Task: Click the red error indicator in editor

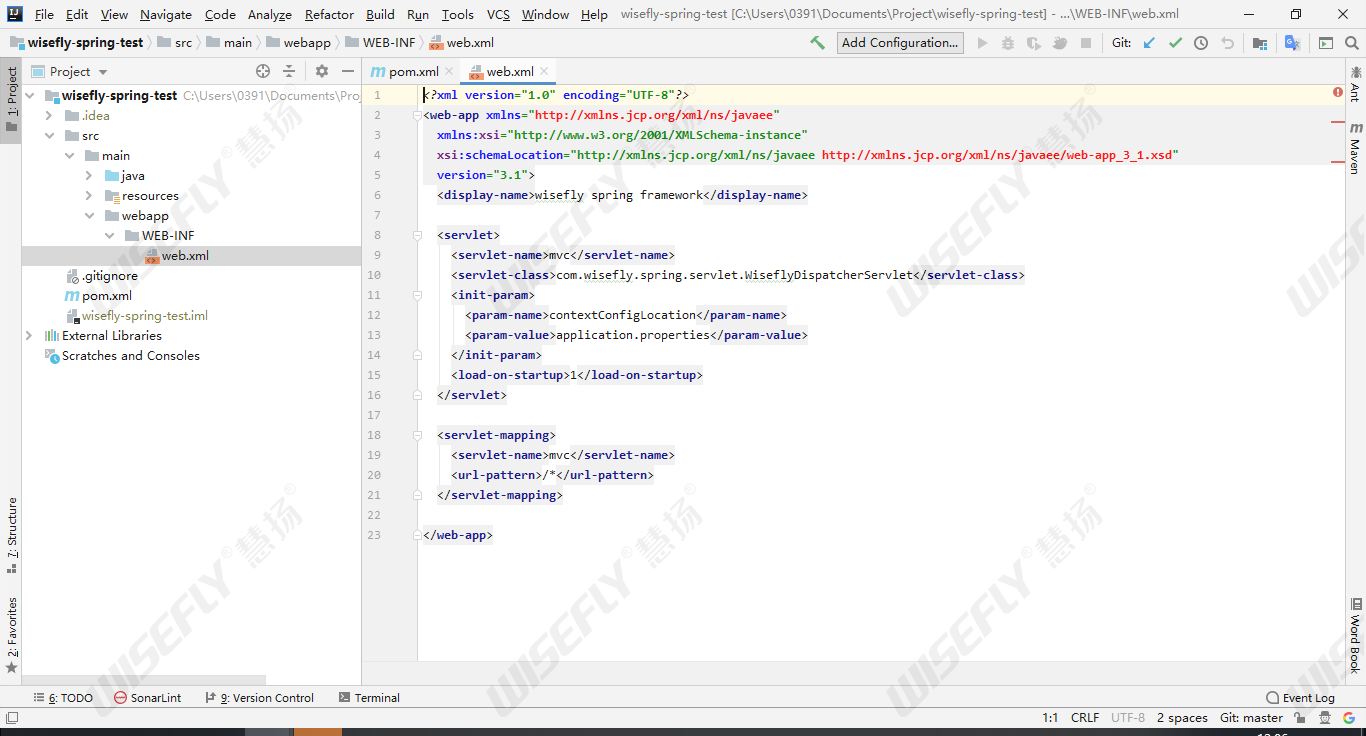Action: click(x=1338, y=92)
